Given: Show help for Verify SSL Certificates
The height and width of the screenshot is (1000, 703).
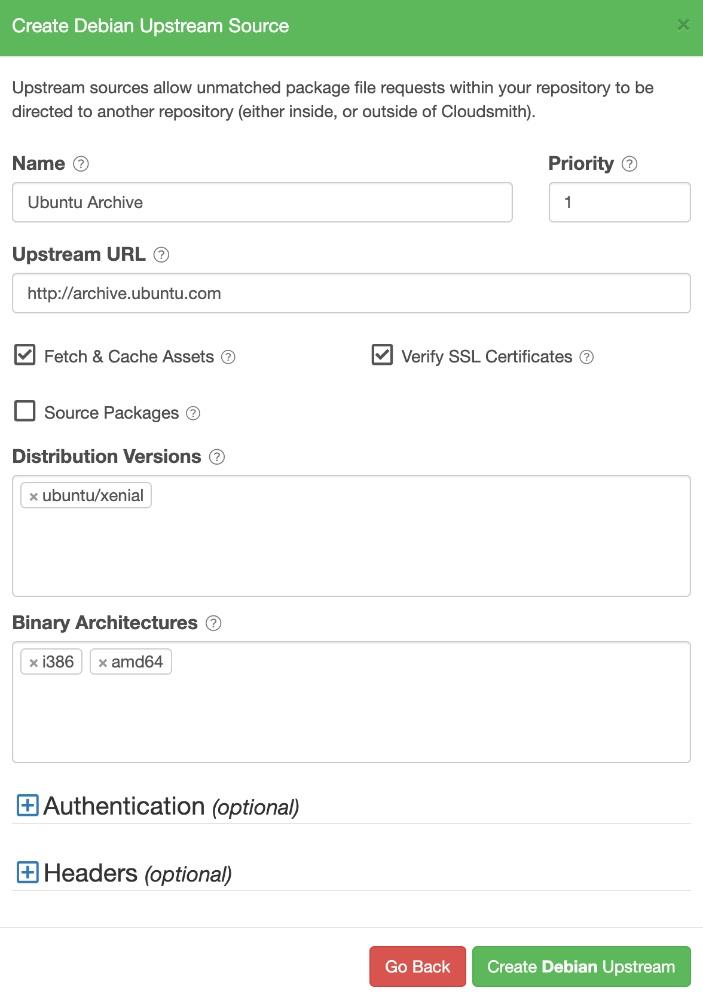Looking at the screenshot, I should click(x=586, y=357).
